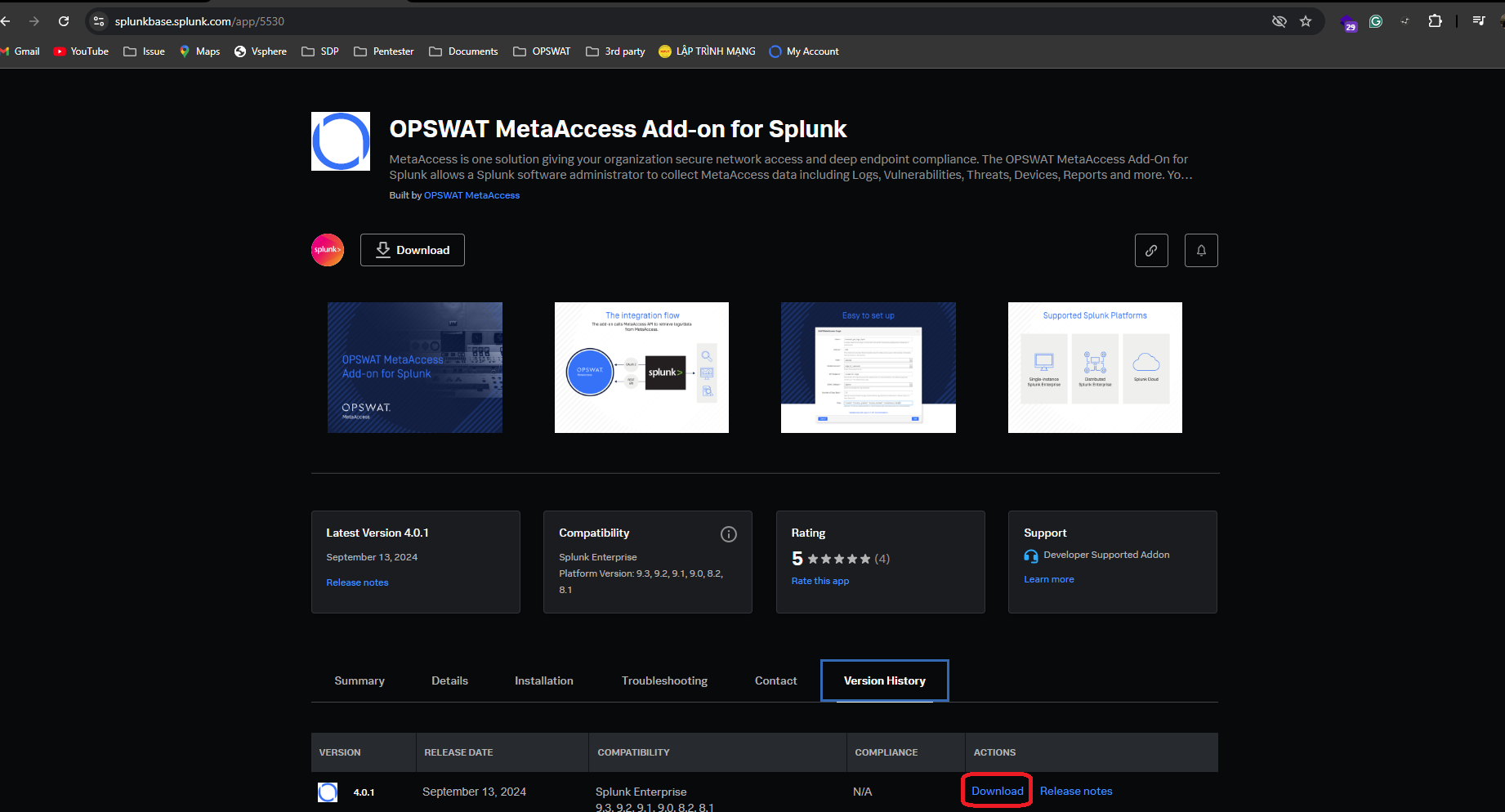Open the Maps bookmark
The width and height of the screenshot is (1505, 812).
199,51
